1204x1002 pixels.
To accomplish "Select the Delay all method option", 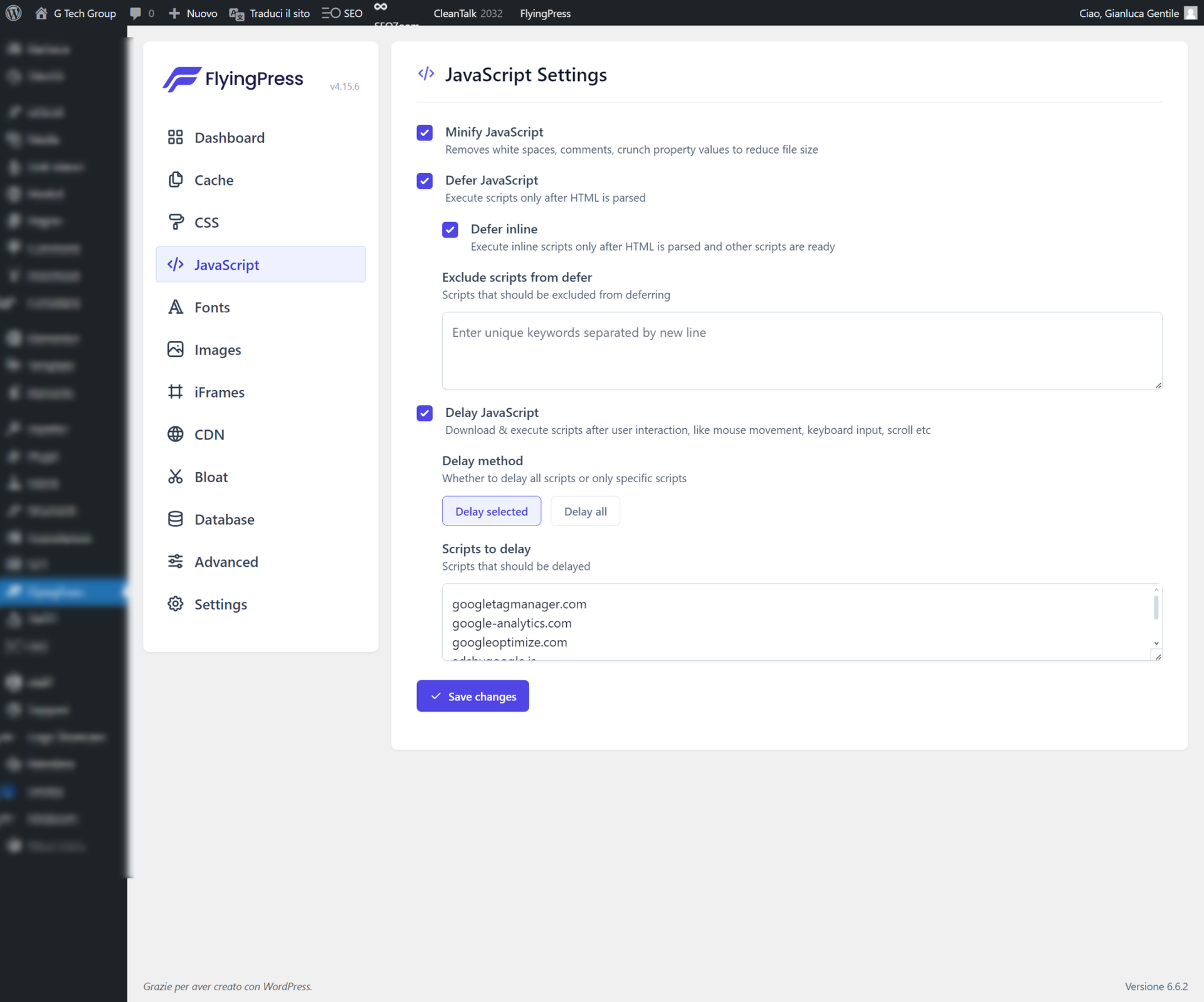I will pyautogui.click(x=584, y=511).
